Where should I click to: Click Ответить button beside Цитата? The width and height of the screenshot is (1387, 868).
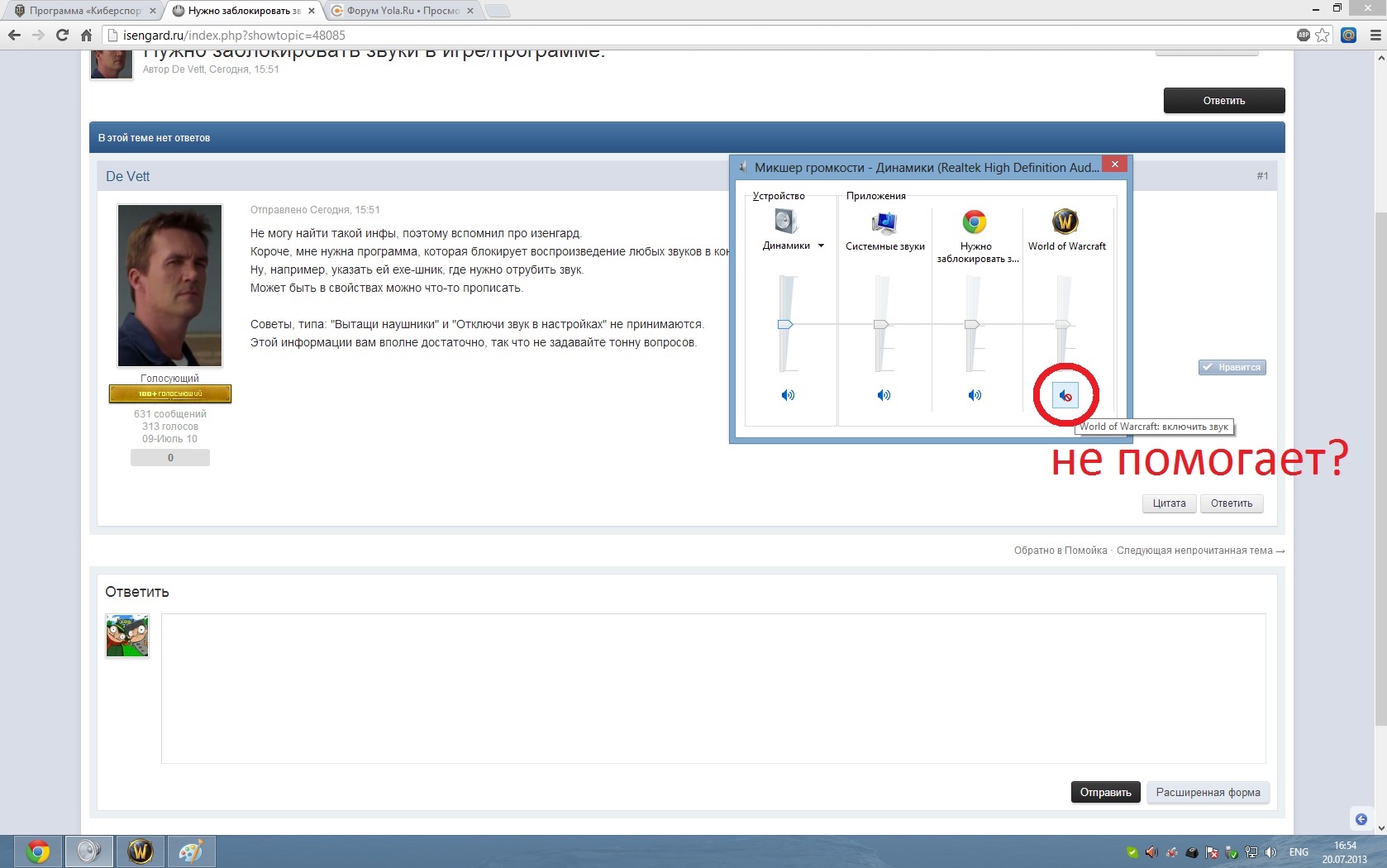coord(1232,503)
